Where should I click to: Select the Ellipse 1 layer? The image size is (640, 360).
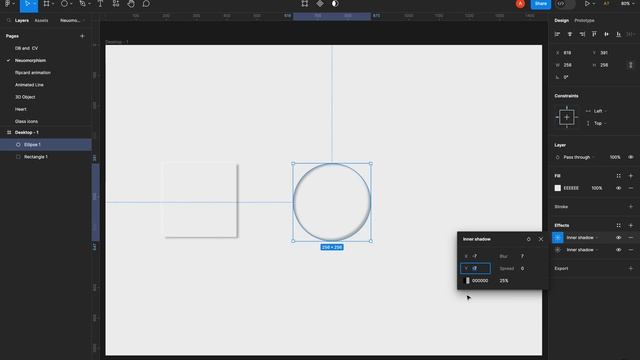click(46, 144)
